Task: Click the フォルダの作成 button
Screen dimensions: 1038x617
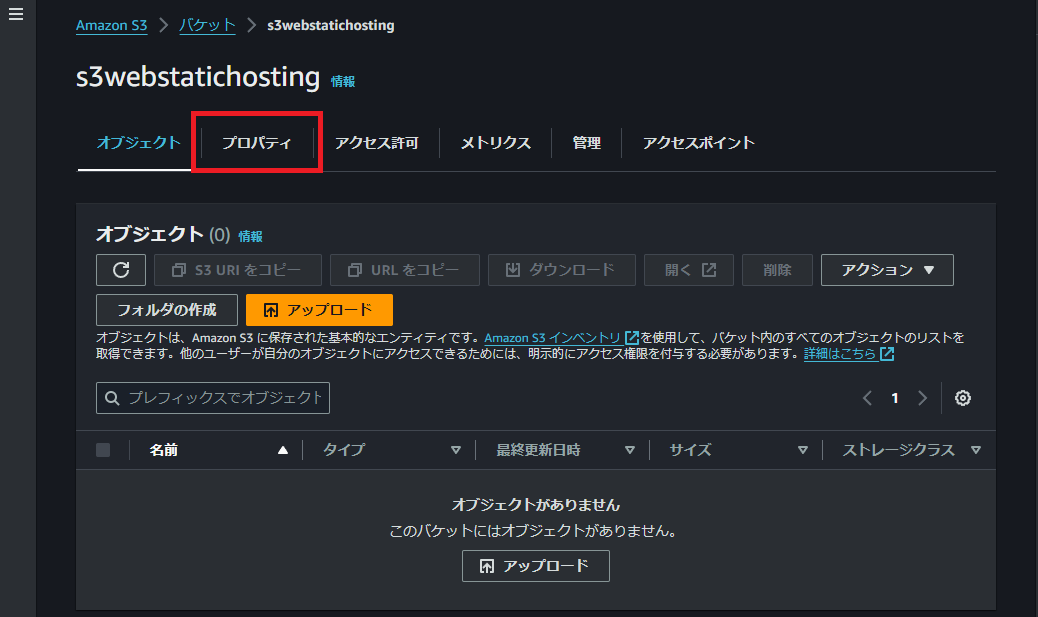Action: click(166, 310)
